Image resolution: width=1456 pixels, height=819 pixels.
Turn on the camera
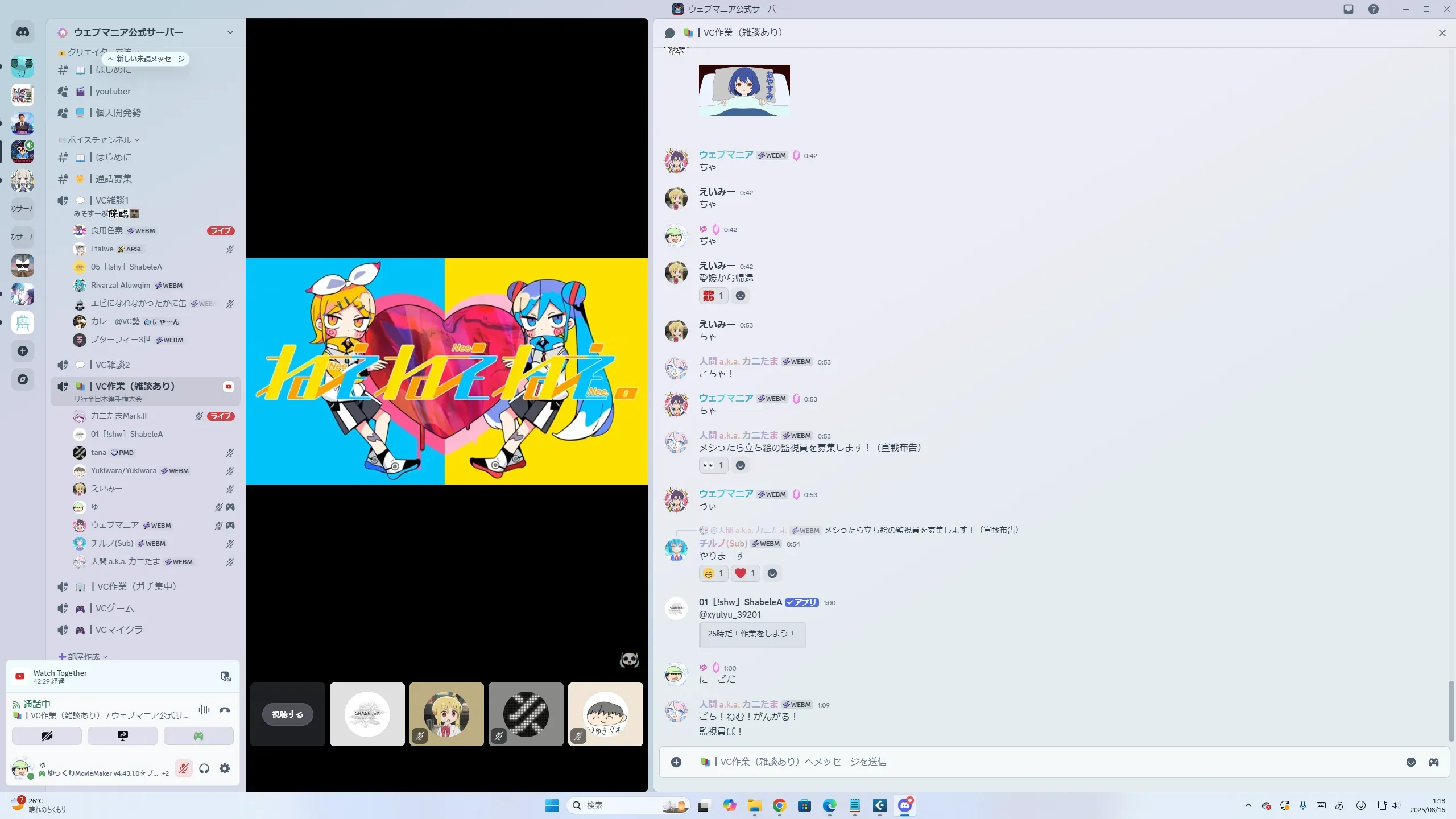(47, 736)
